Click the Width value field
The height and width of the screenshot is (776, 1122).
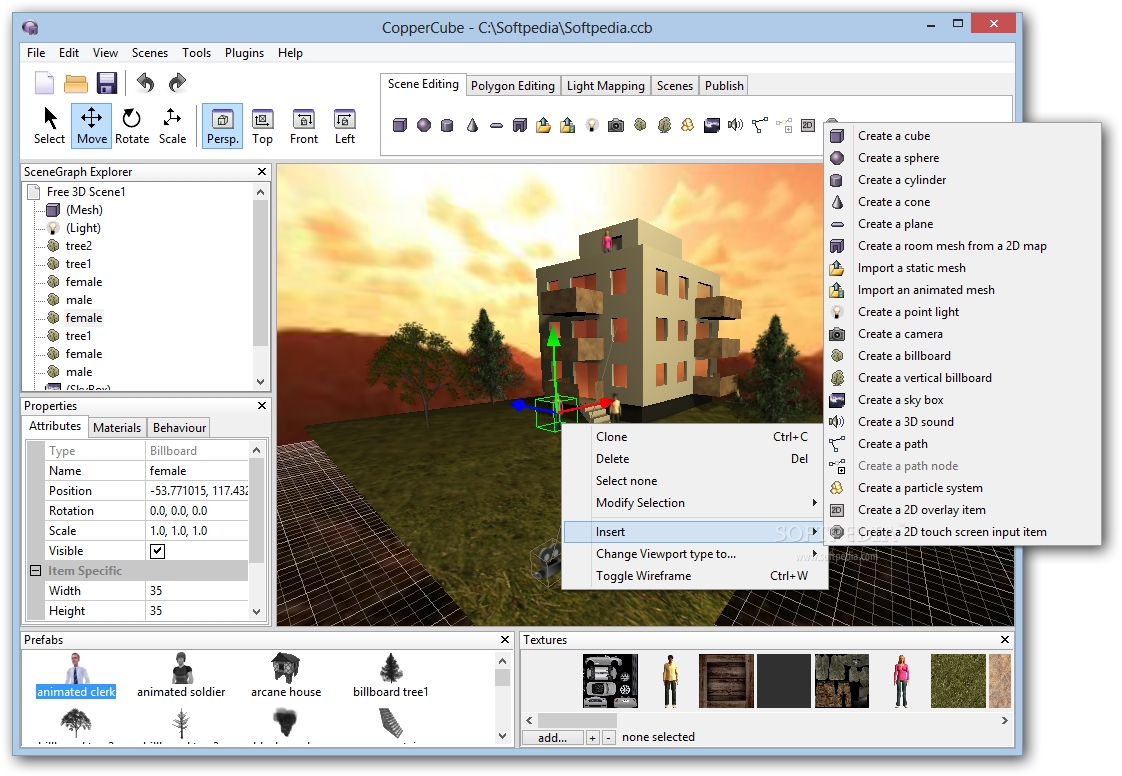coord(197,591)
